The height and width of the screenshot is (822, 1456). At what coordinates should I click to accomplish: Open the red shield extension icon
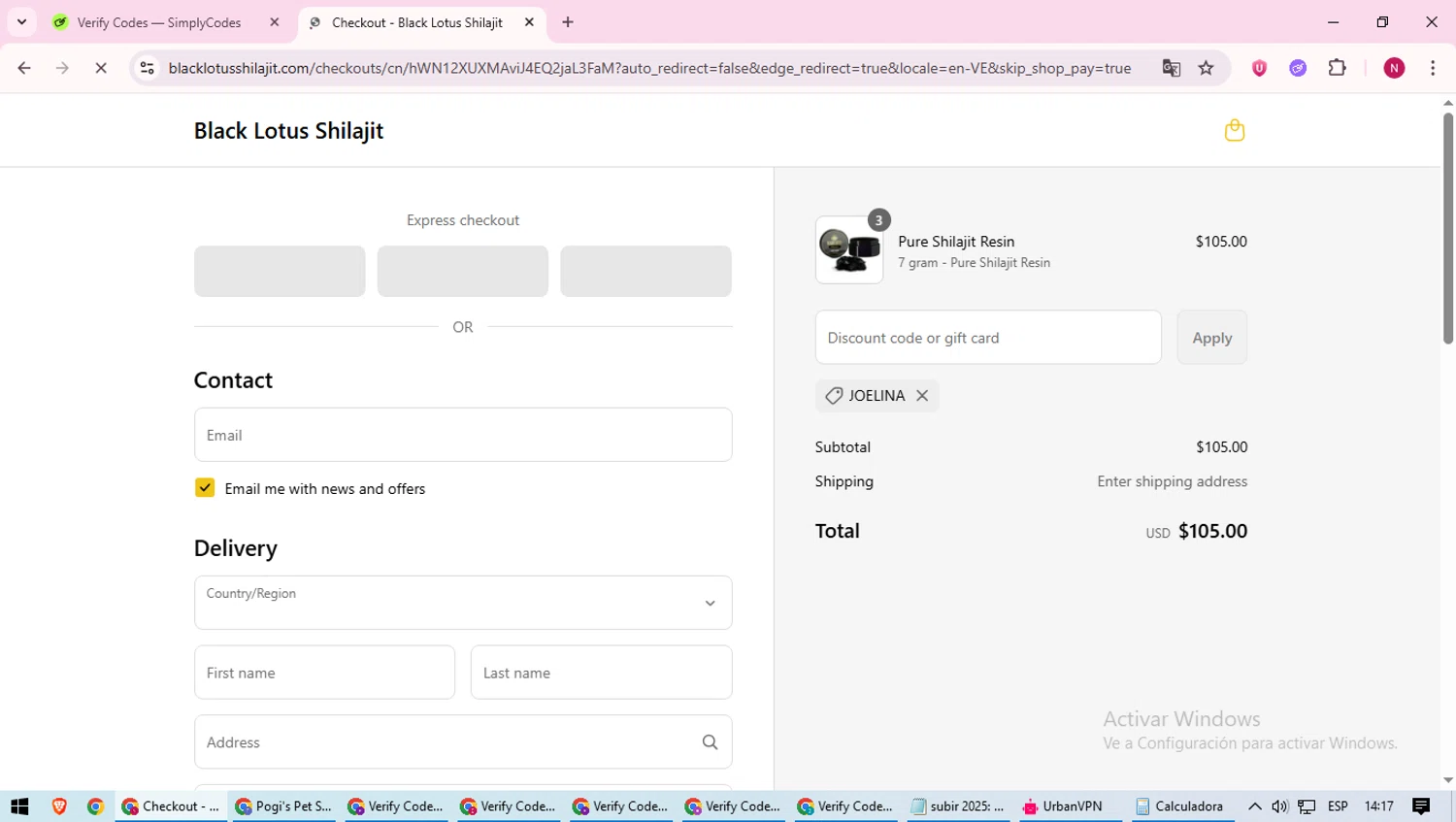tap(1259, 68)
